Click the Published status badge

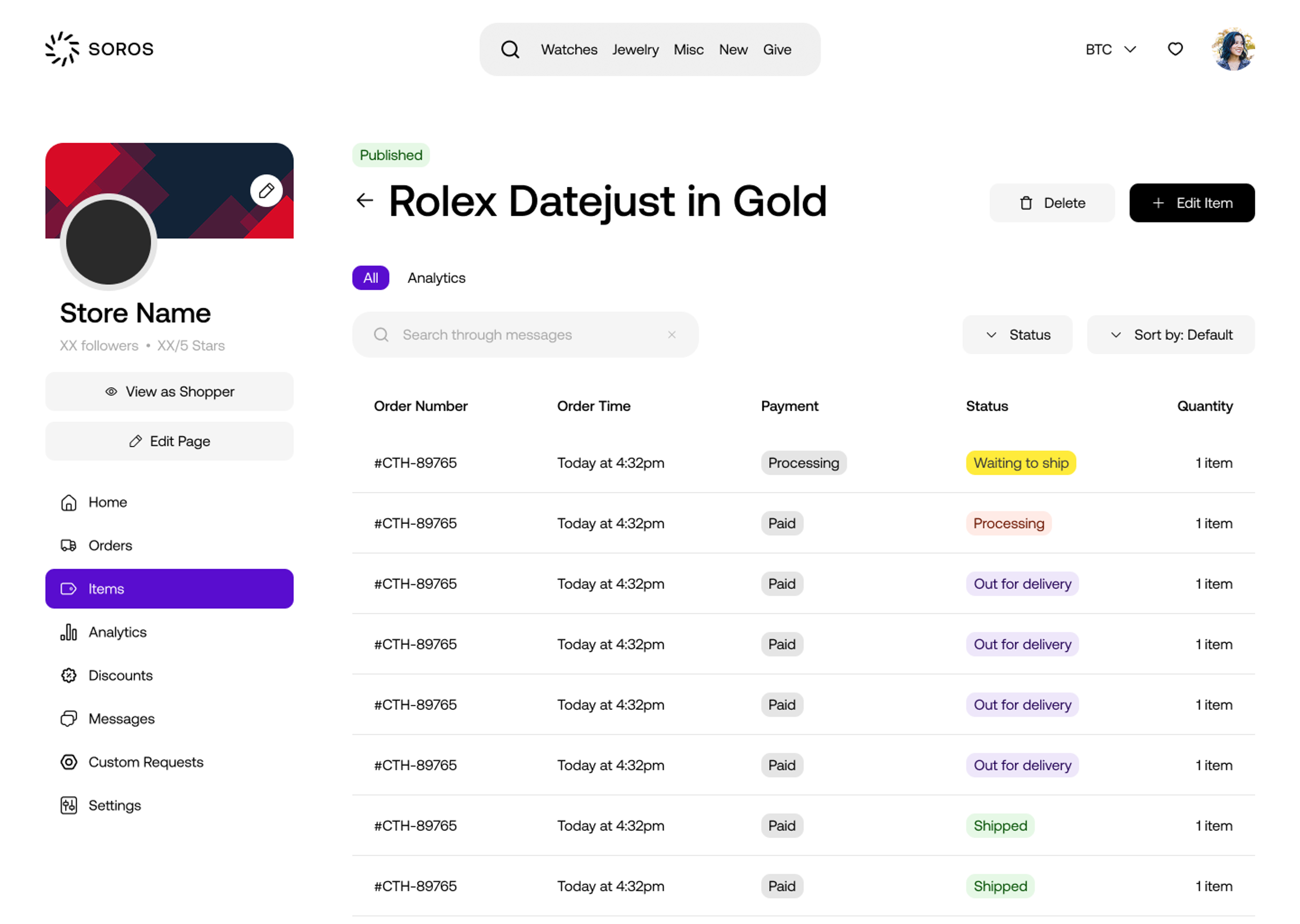tap(391, 155)
